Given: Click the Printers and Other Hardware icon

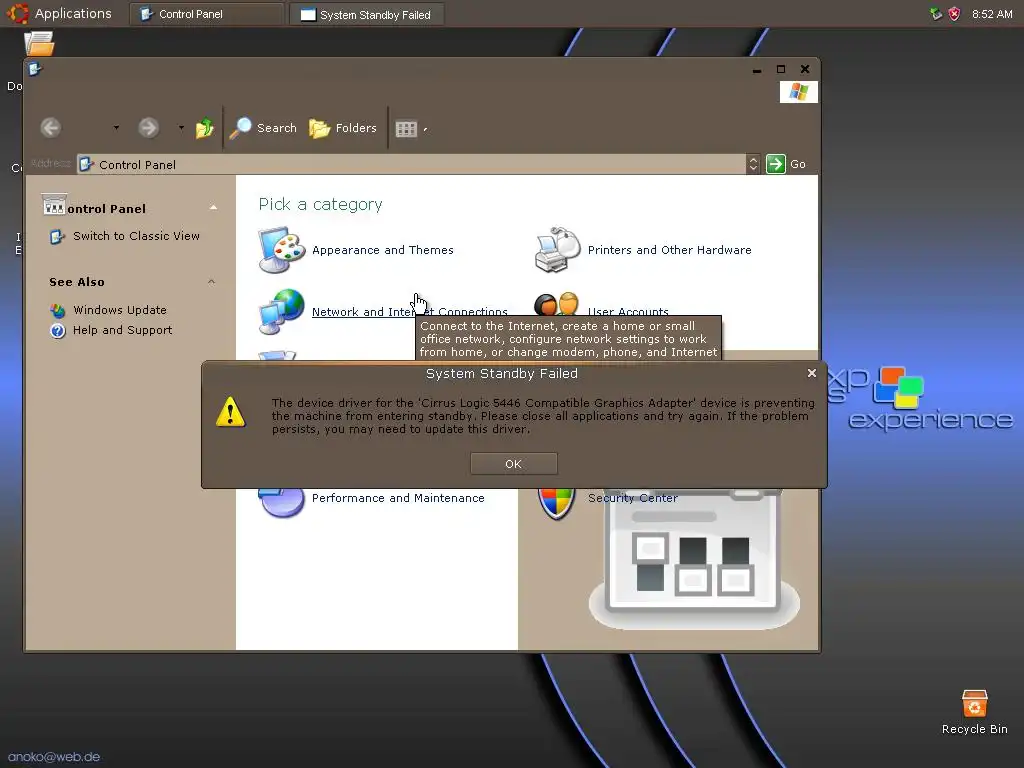Looking at the screenshot, I should coord(557,249).
